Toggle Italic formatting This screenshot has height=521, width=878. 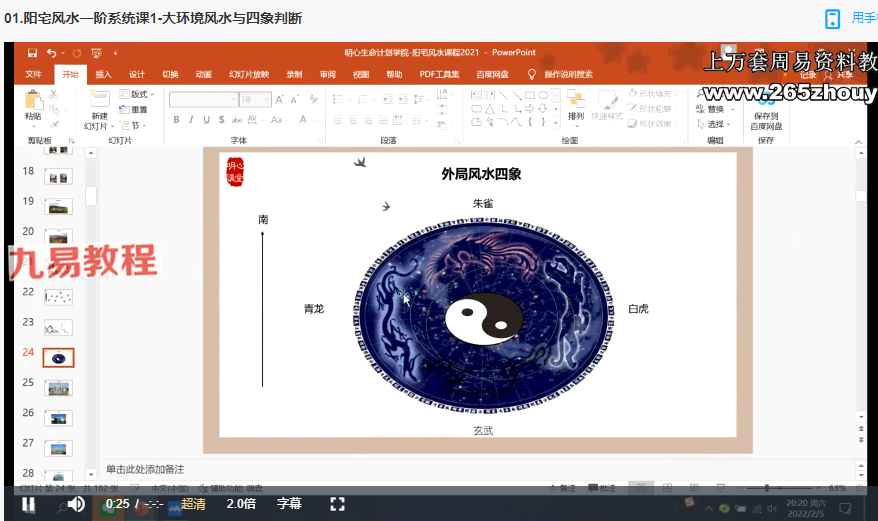(191, 119)
